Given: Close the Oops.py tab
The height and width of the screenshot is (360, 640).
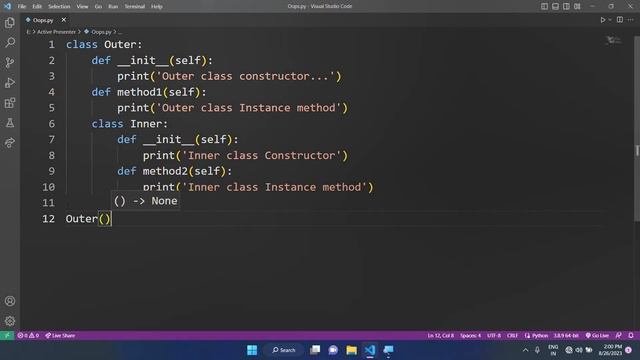Looking at the screenshot, I should click(x=64, y=20).
